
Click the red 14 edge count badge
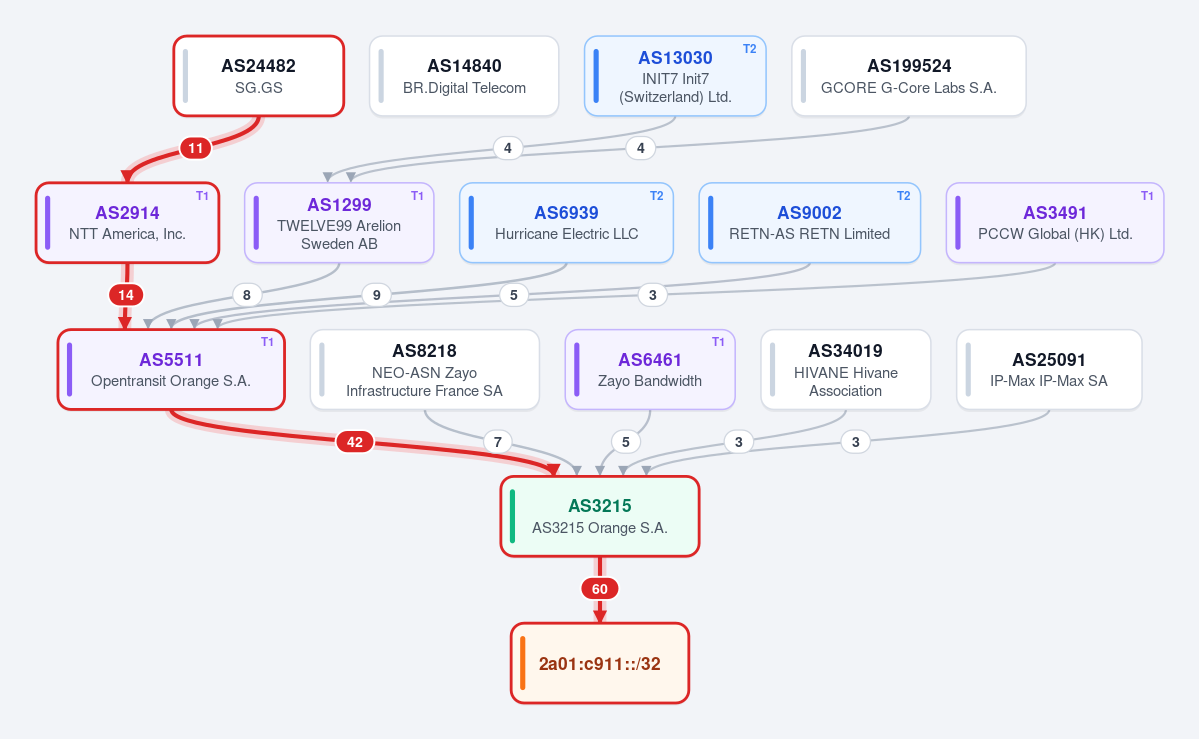[126, 295]
